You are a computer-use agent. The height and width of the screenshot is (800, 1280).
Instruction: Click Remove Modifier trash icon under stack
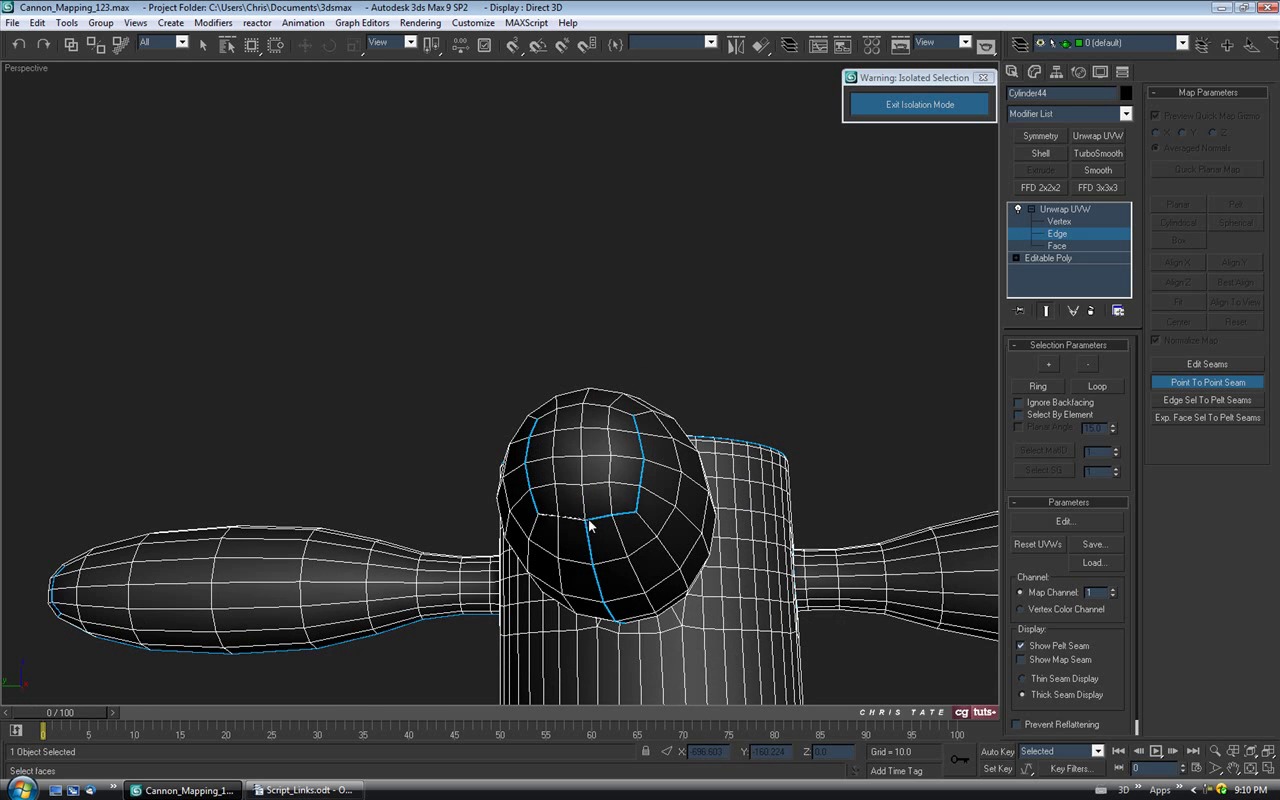[1091, 311]
